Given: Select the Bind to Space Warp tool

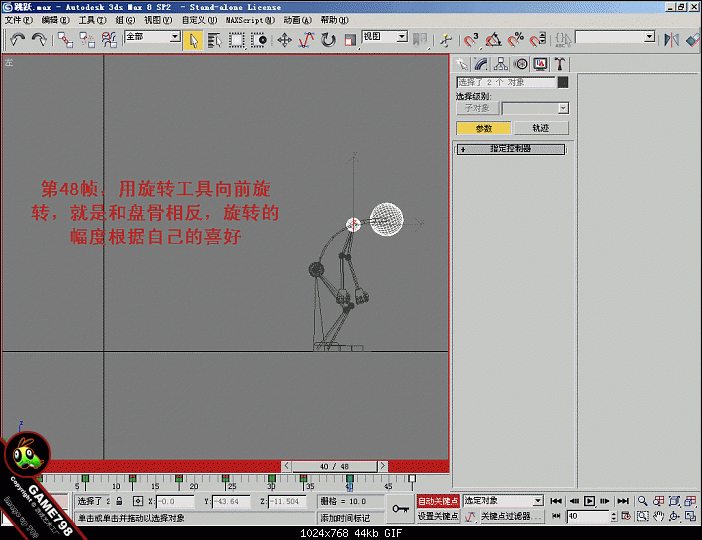Looking at the screenshot, I should point(109,40).
